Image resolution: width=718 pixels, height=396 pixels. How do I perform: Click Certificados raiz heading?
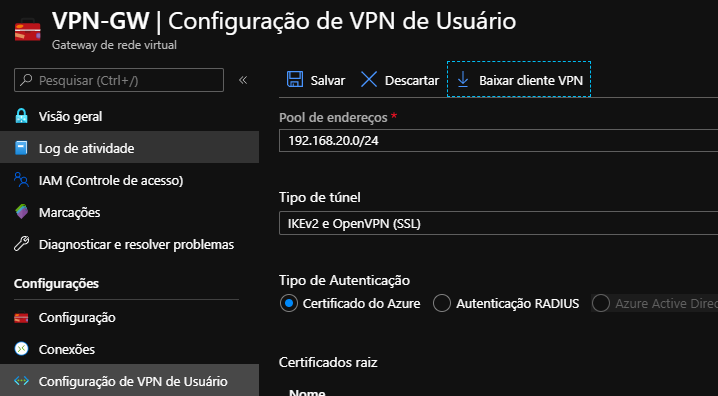328,362
